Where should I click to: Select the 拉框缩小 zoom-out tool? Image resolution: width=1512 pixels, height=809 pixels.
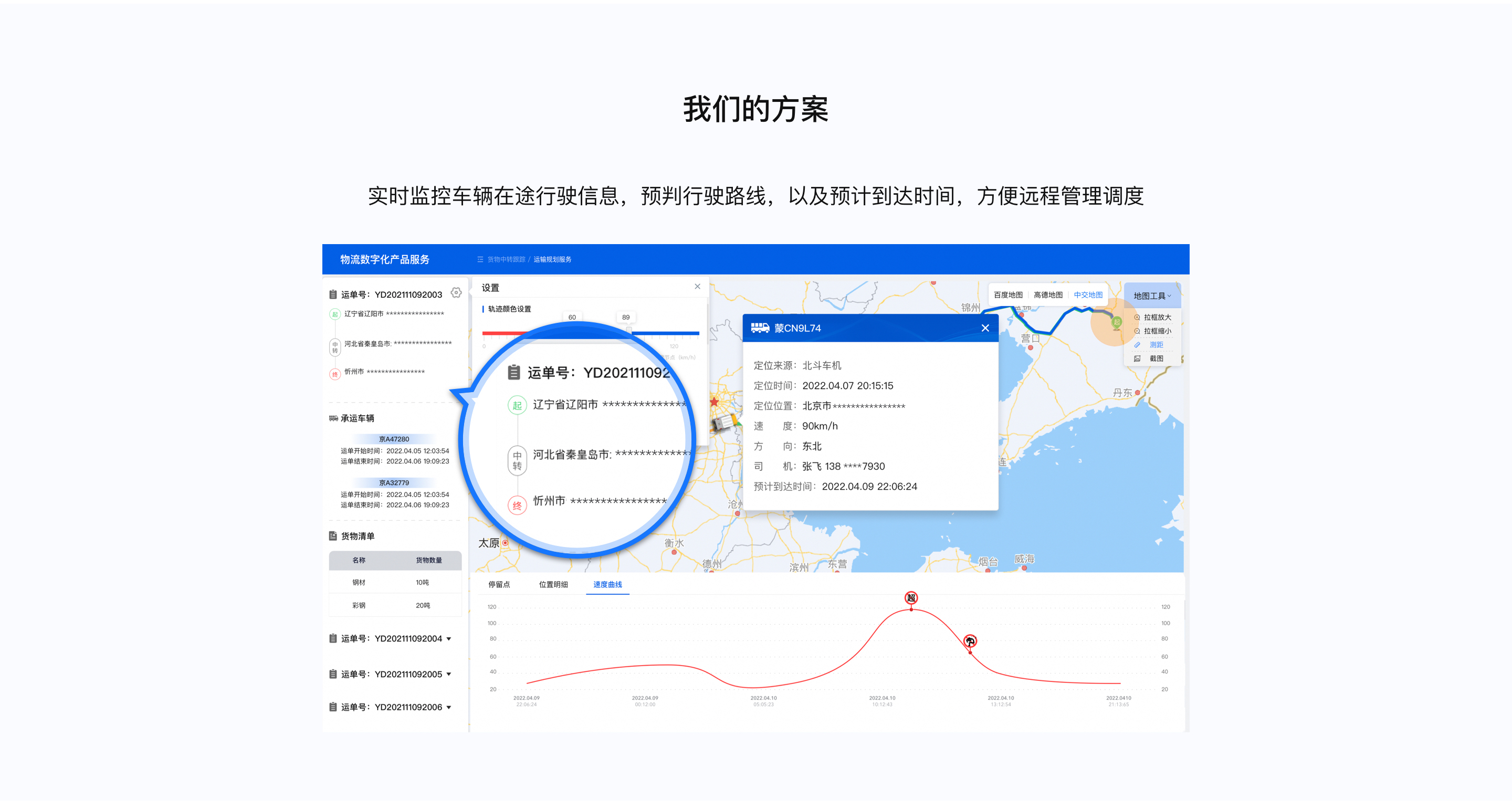[1152, 331]
